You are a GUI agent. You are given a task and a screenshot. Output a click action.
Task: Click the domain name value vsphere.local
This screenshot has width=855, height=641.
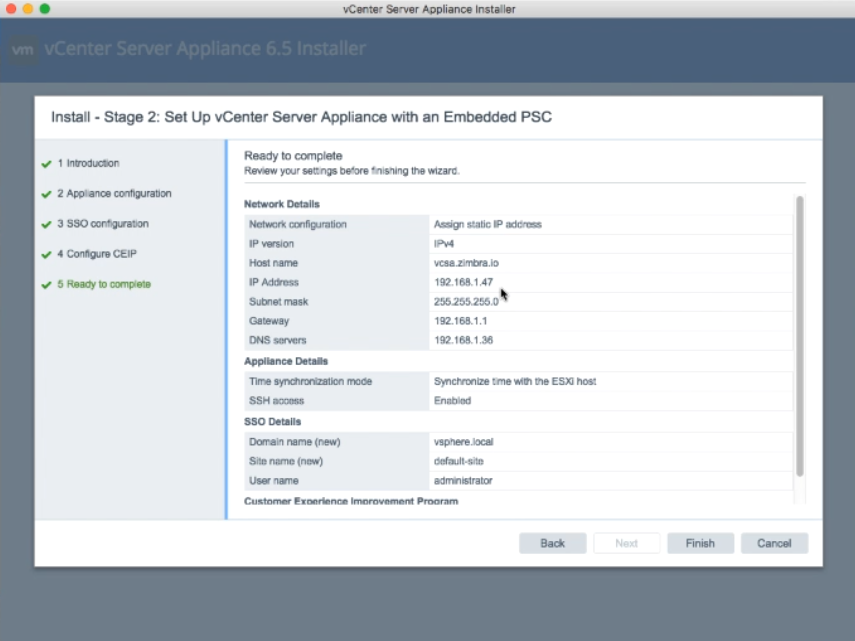[x=463, y=442]
